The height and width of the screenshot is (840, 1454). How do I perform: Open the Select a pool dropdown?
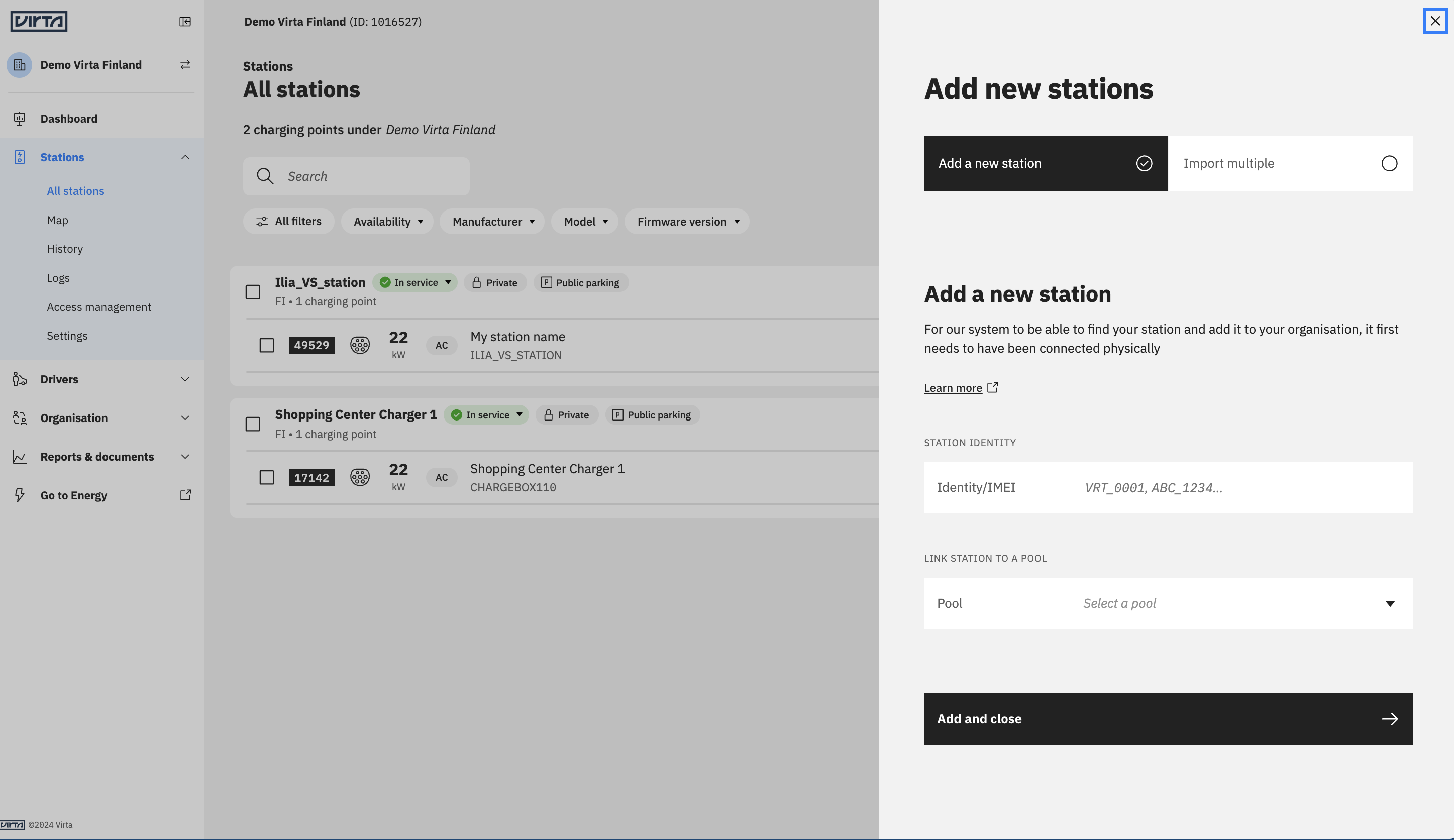pos(1169,603)
